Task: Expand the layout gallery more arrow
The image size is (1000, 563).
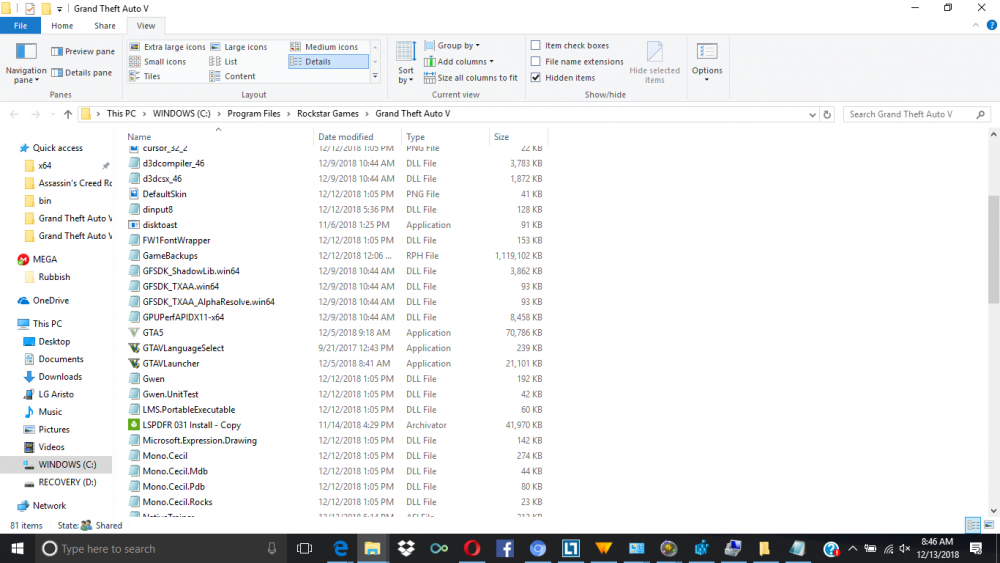Action: click(375, 77)
